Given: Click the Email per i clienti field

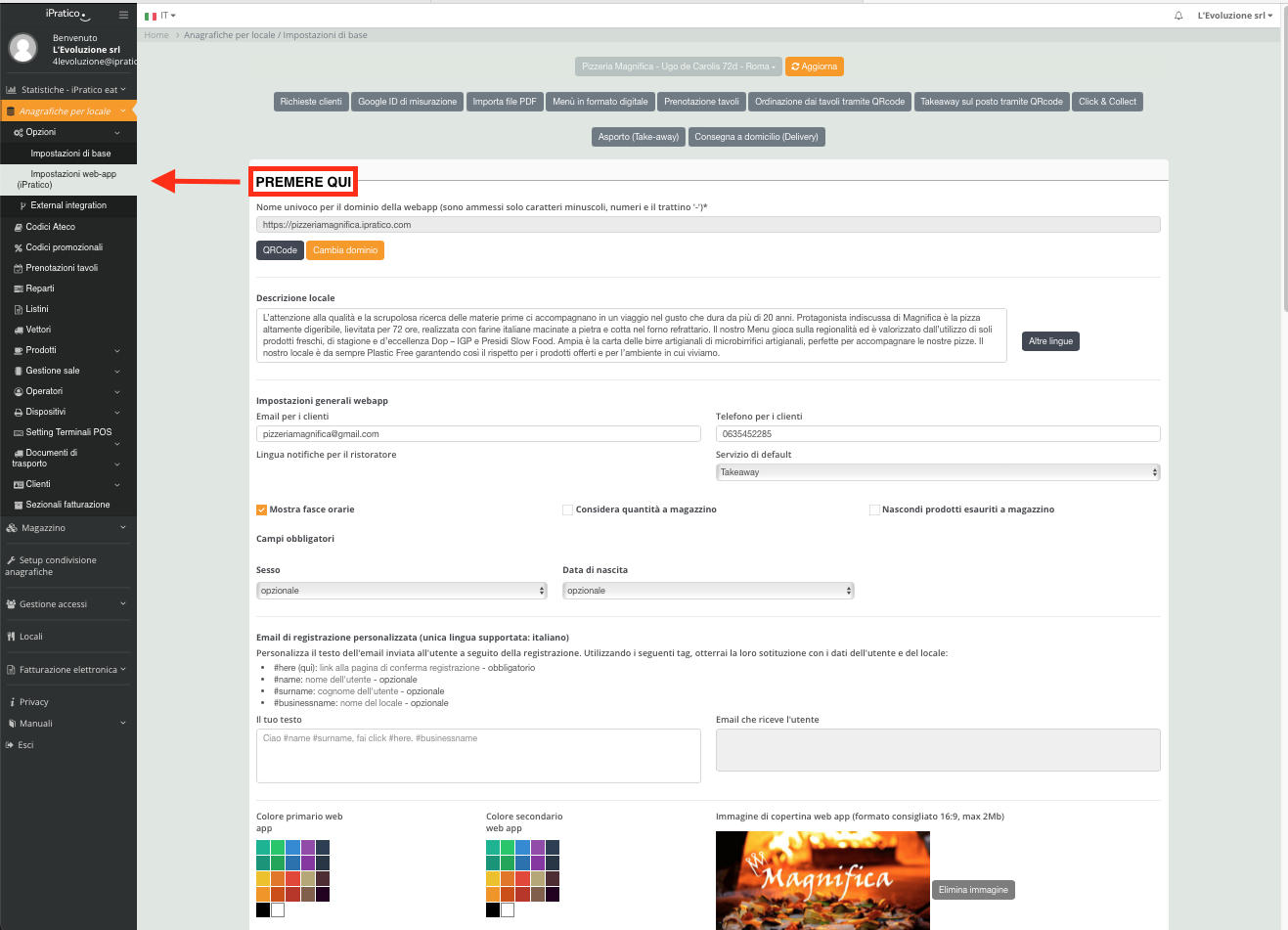Looking at the screenshot, I should click(478, 434).
